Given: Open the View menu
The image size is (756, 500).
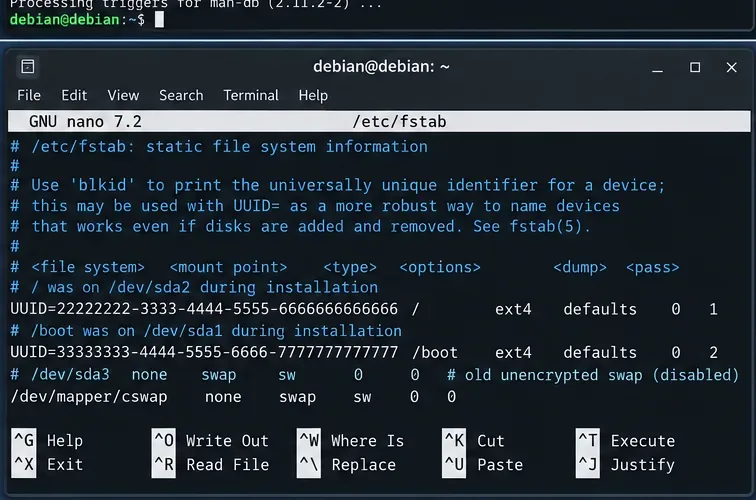Looking at the screenshot, I should (x=123, y=95).
